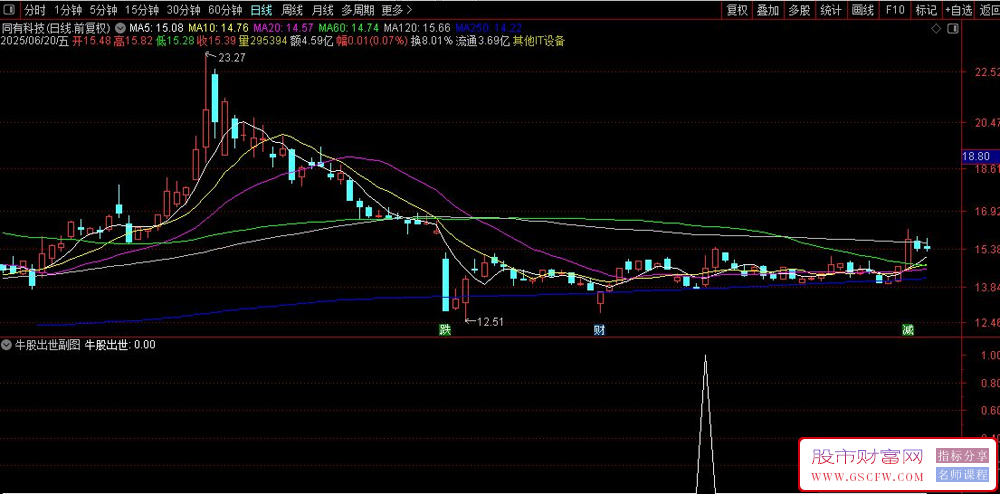Expand the 牛股出世副图 indicator menu
Image resolution: width=1000 pixels, height=494 pixels.
(6, 345)
